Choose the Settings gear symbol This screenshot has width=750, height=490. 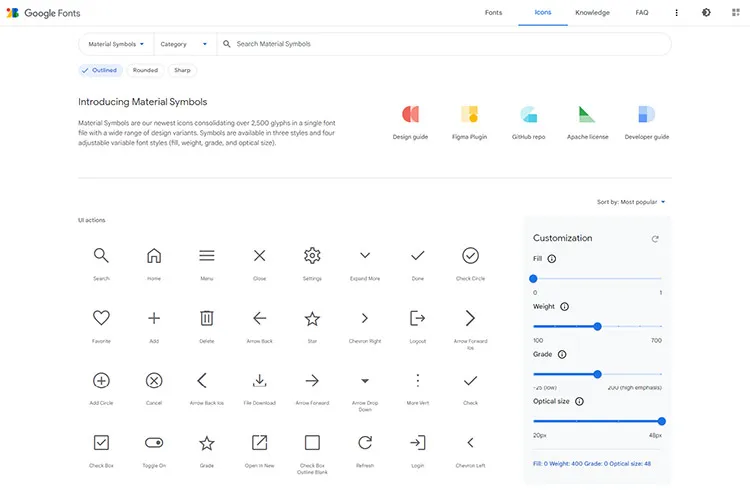[312, 256]
